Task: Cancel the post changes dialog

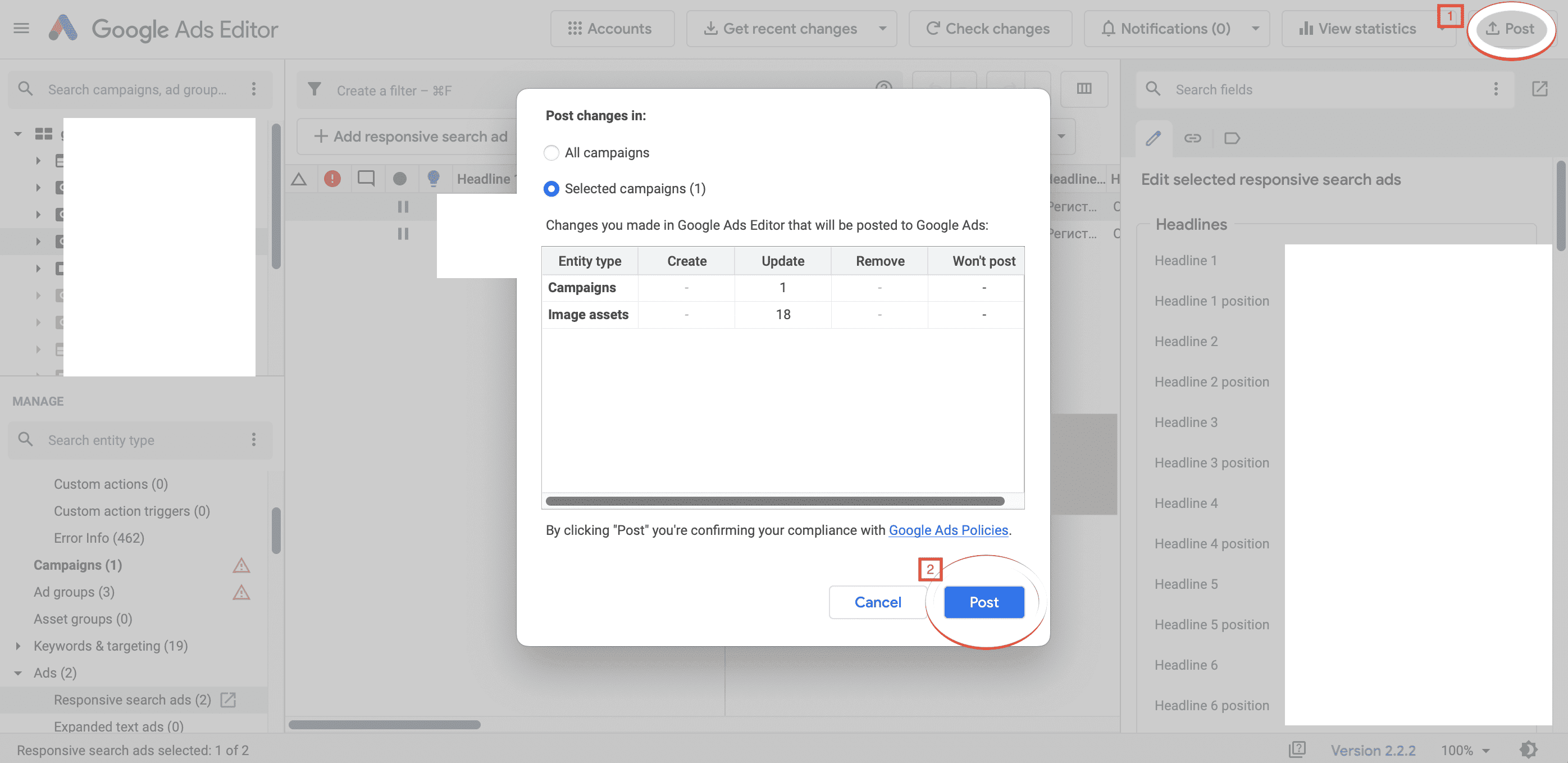Action: pyautogui.click(x=877, y=602)
